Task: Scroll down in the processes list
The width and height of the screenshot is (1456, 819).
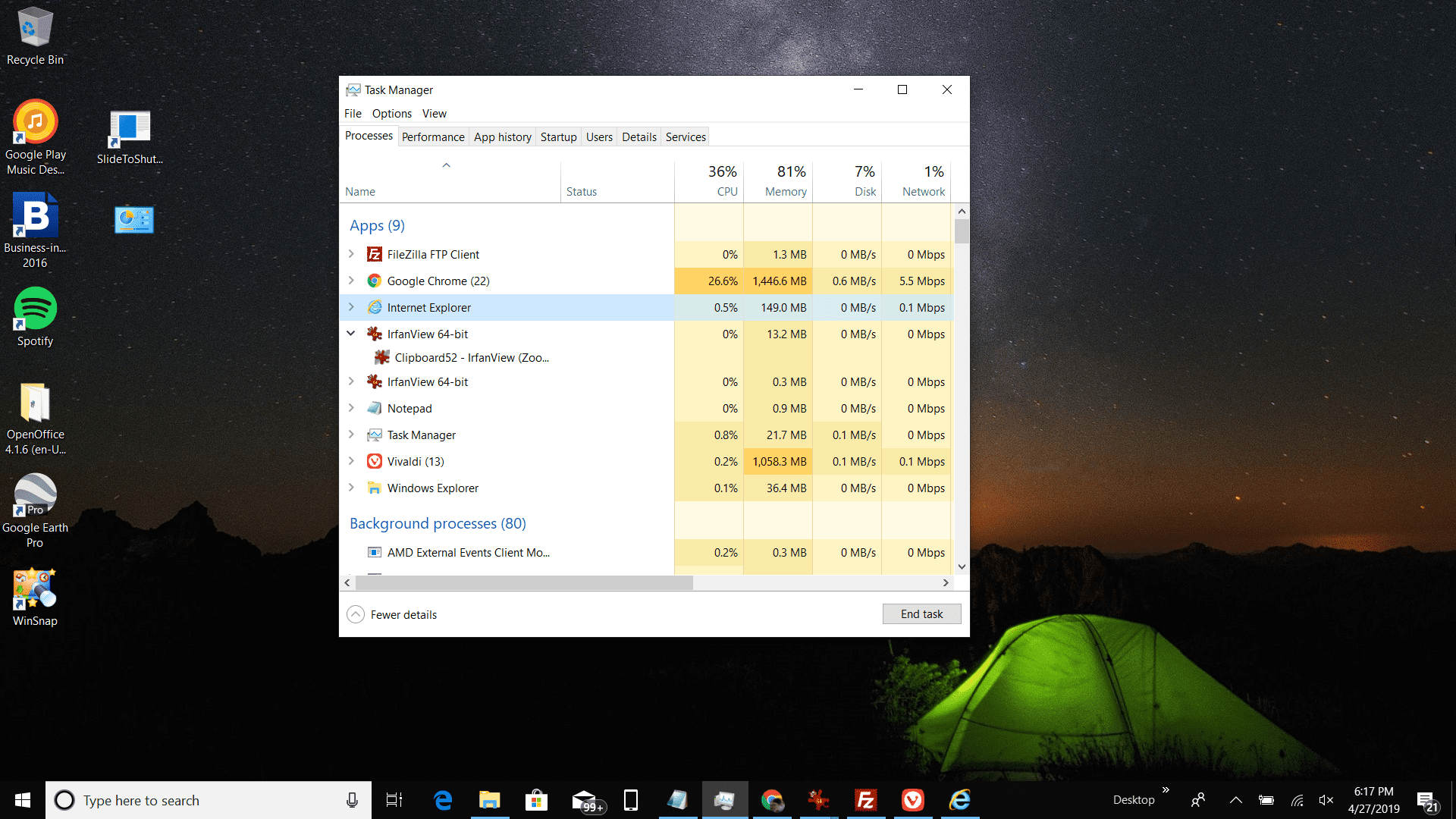Action: point(960,566)
